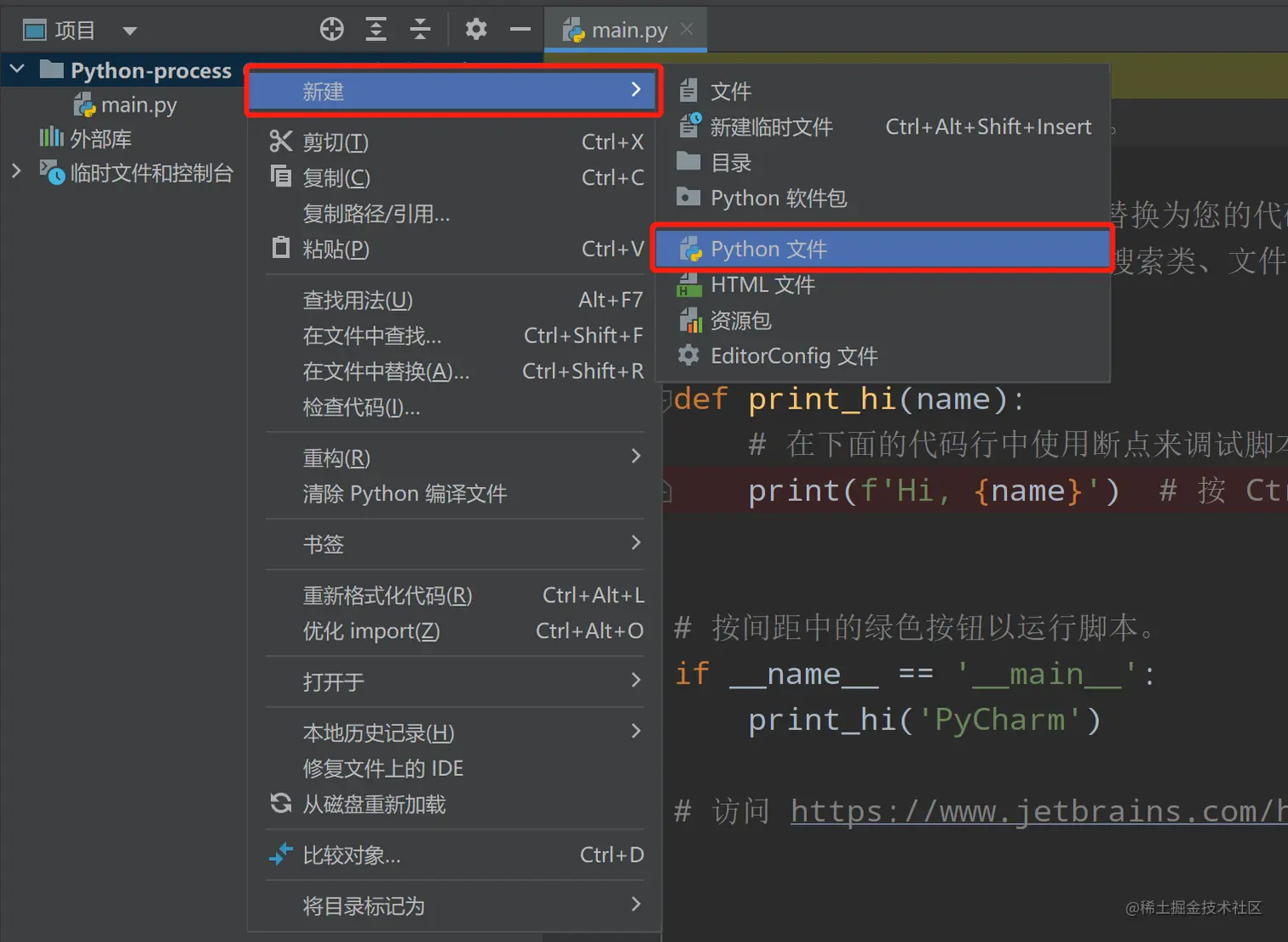Screen dimensions: 1288x942
Task: Choose 重新格式化代码(R) menu entry
Action: [x=456, y=595]
